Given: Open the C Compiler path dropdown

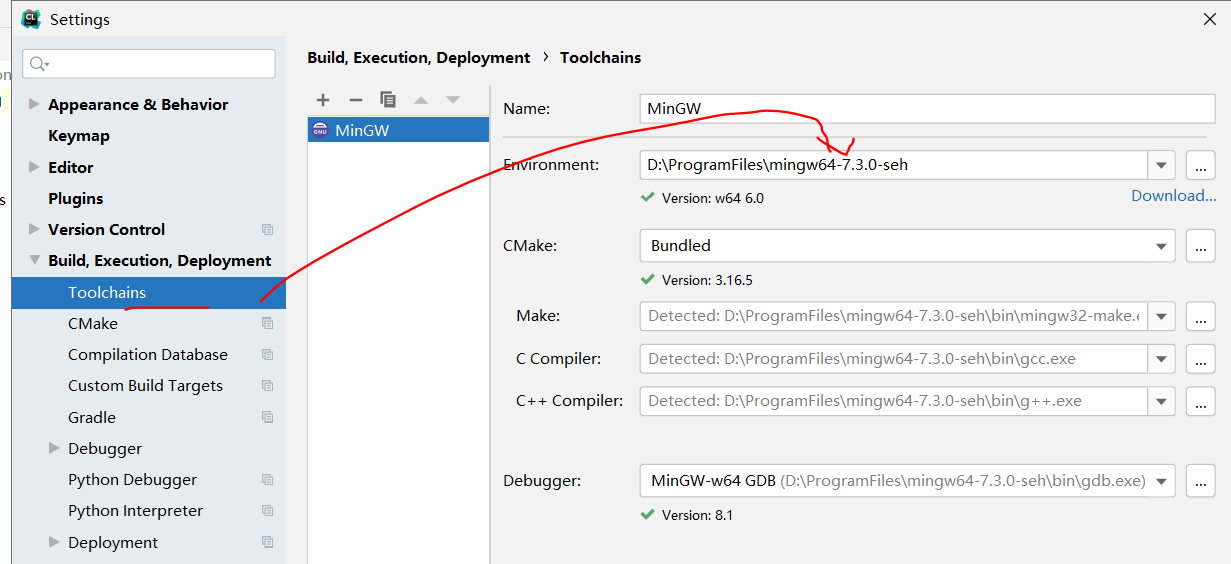Looking at the screenshot, I should [1161, 358].
